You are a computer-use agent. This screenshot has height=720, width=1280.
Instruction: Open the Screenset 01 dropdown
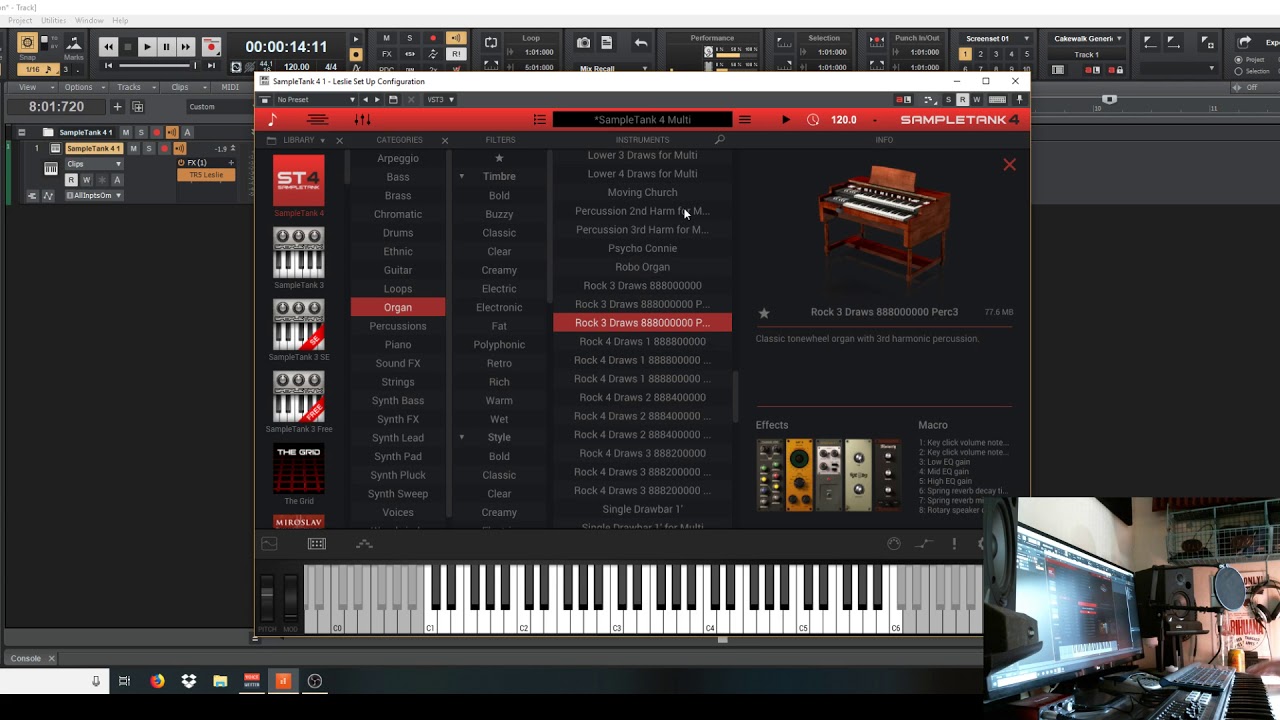(x=994, y=38)
